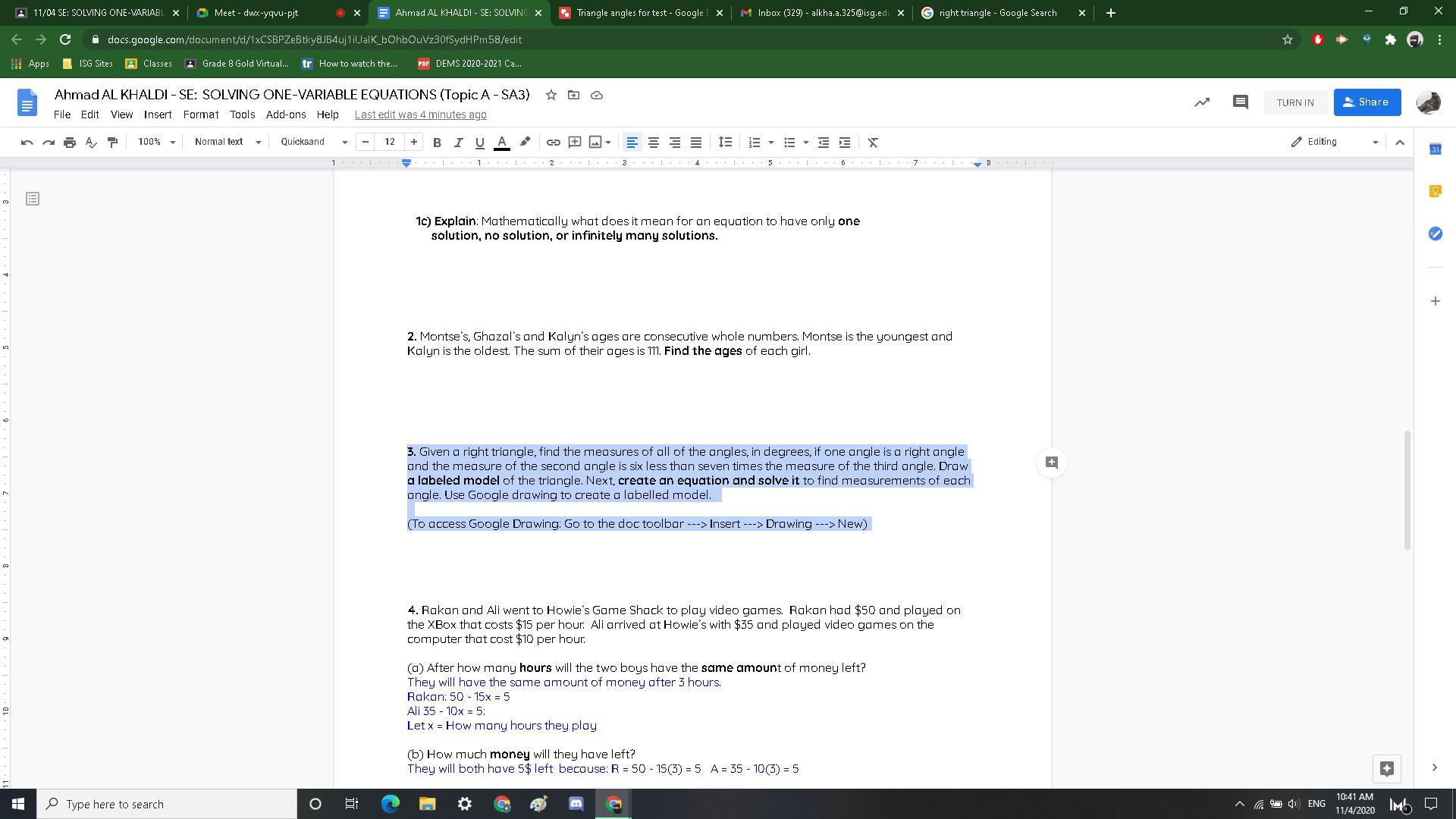This screenshot has width=1456, height=819.
Task: Click the Clear formatting icon
Action: click(873, 143)
